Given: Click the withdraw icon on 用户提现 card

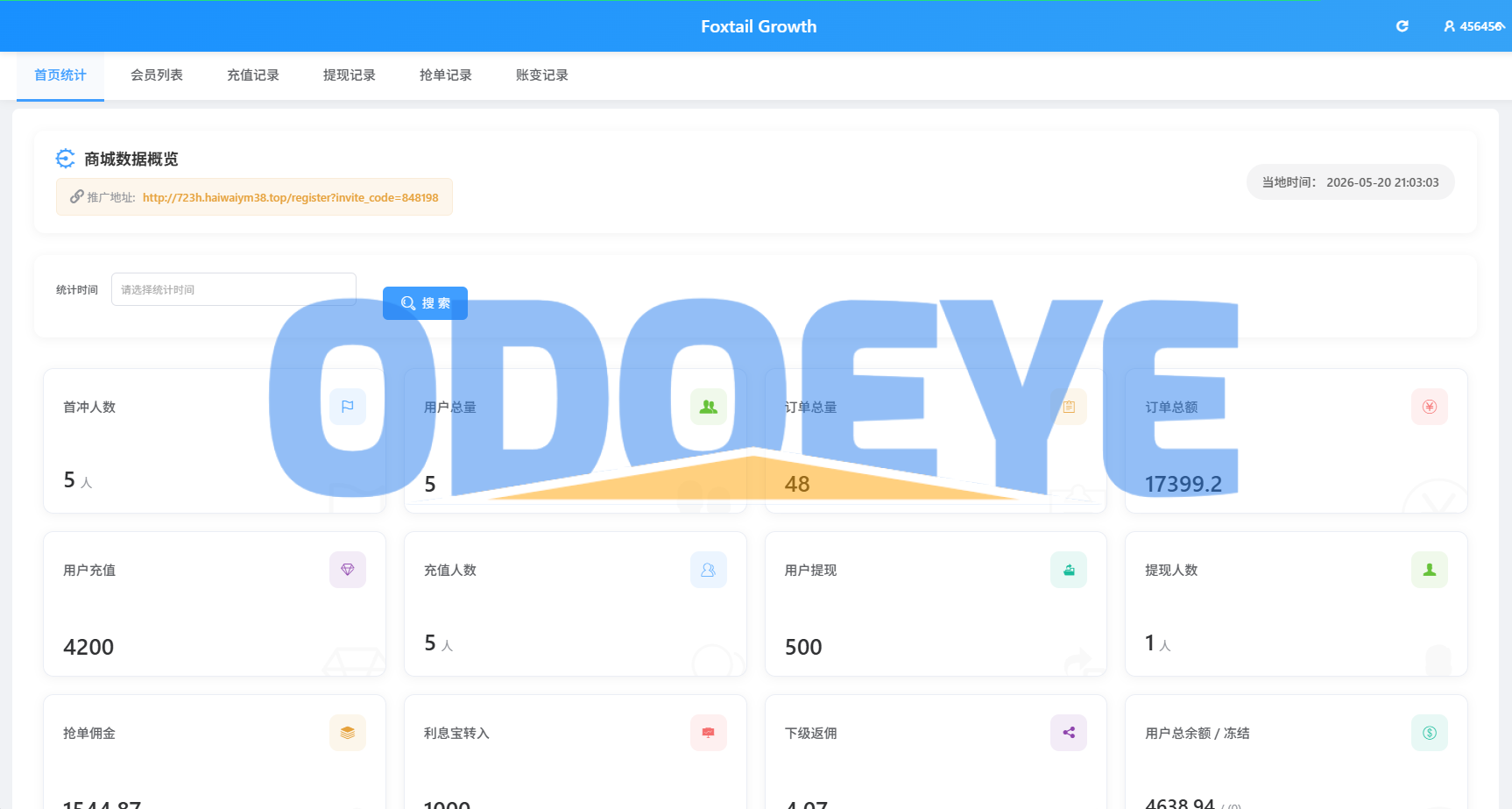Looking at the screenshot, I should [x=1069, y=570].
